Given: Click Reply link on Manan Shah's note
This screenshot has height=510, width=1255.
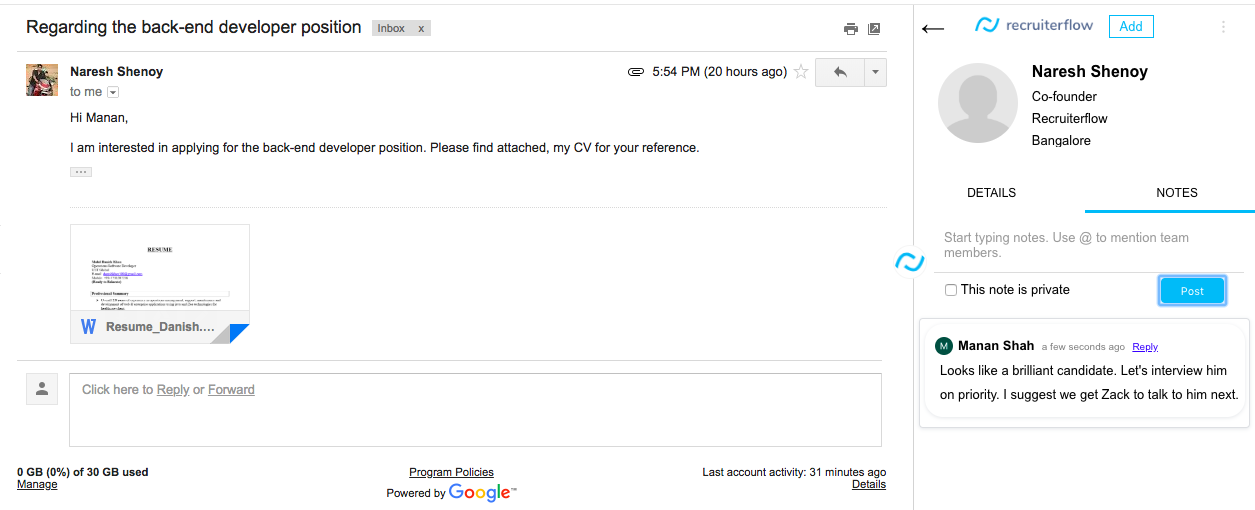Looking at the screenshot, I should (1145, 347).
